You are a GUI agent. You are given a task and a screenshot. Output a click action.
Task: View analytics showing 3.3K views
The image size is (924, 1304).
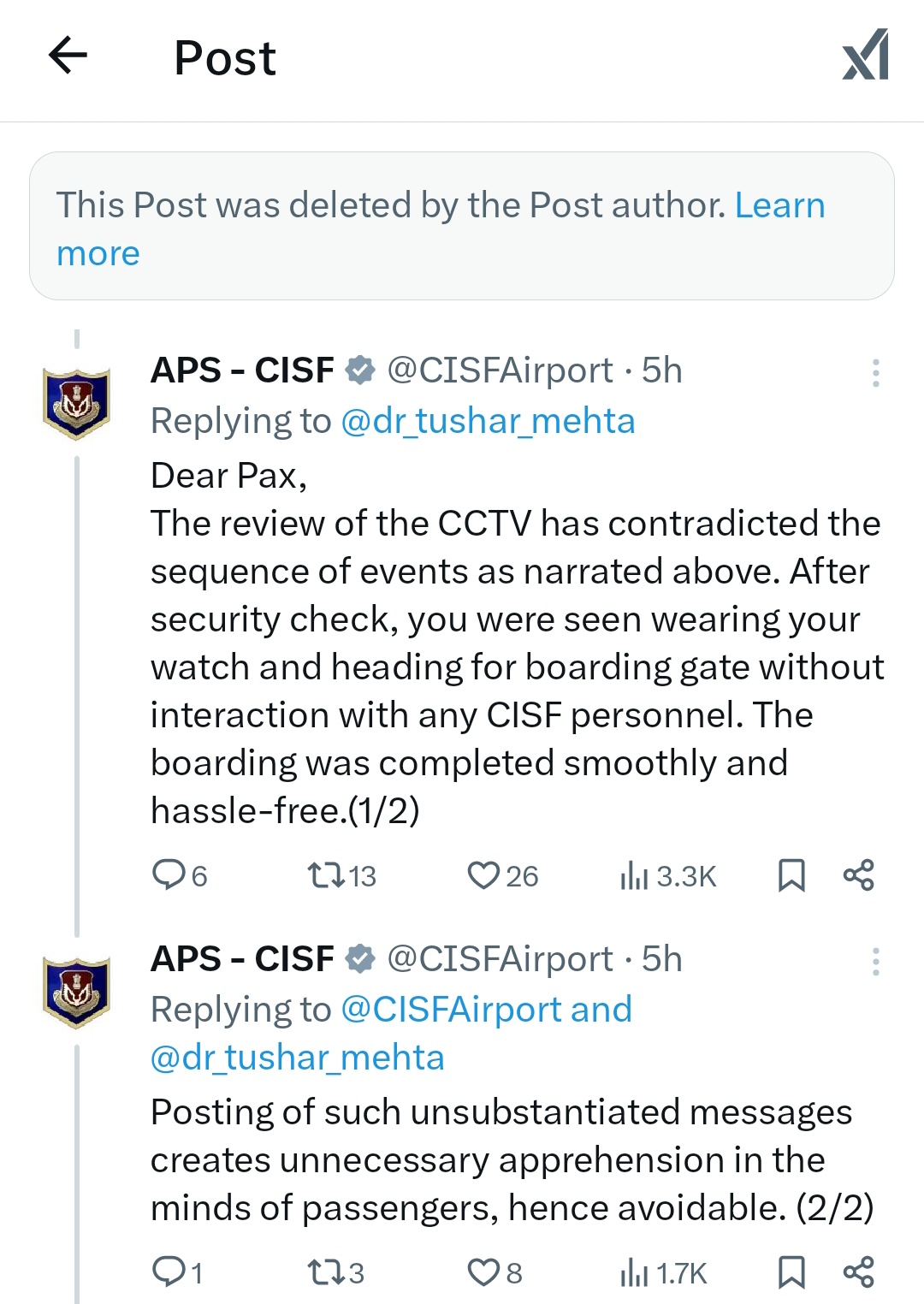tap(668, 876)
